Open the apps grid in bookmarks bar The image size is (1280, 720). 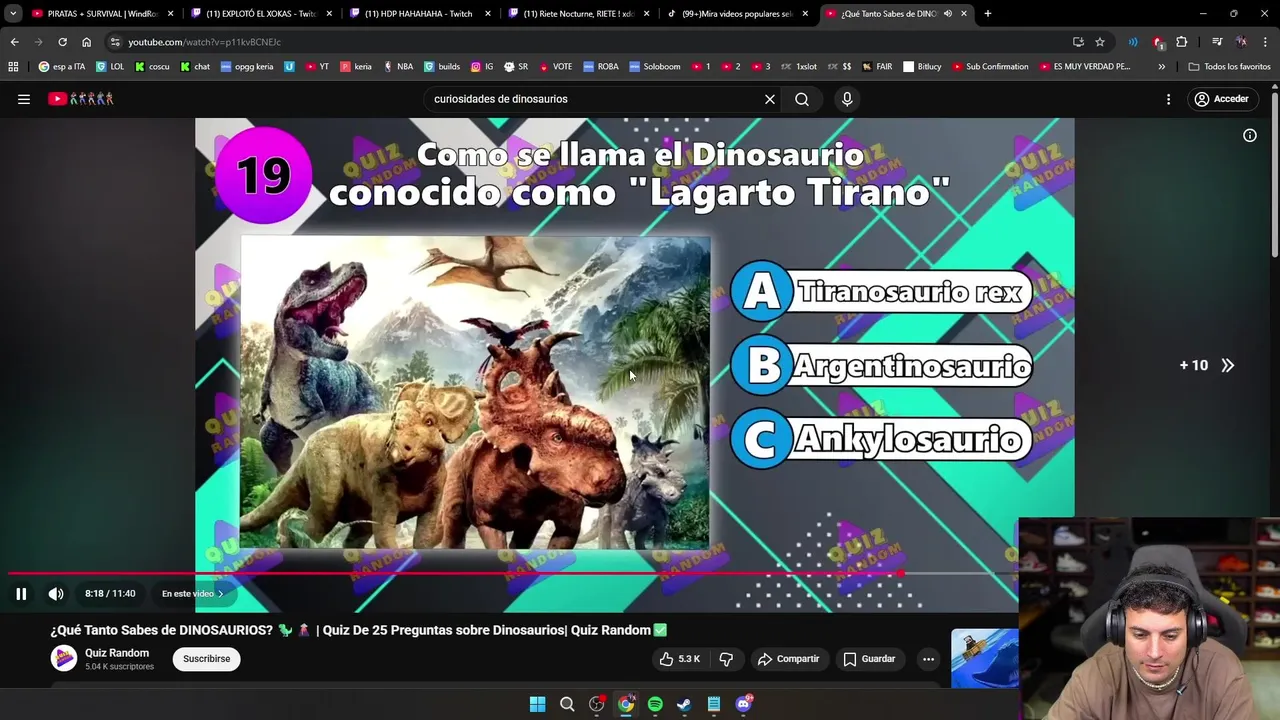[x=13, y=67]
